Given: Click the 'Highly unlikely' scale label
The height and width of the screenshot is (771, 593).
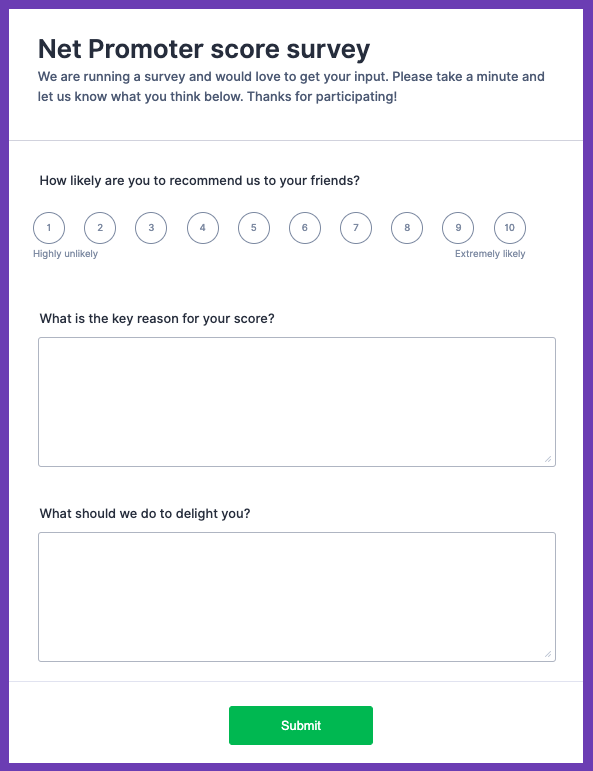Looking at the screenshot, I should pyautogui.click(x=65, y=254).
